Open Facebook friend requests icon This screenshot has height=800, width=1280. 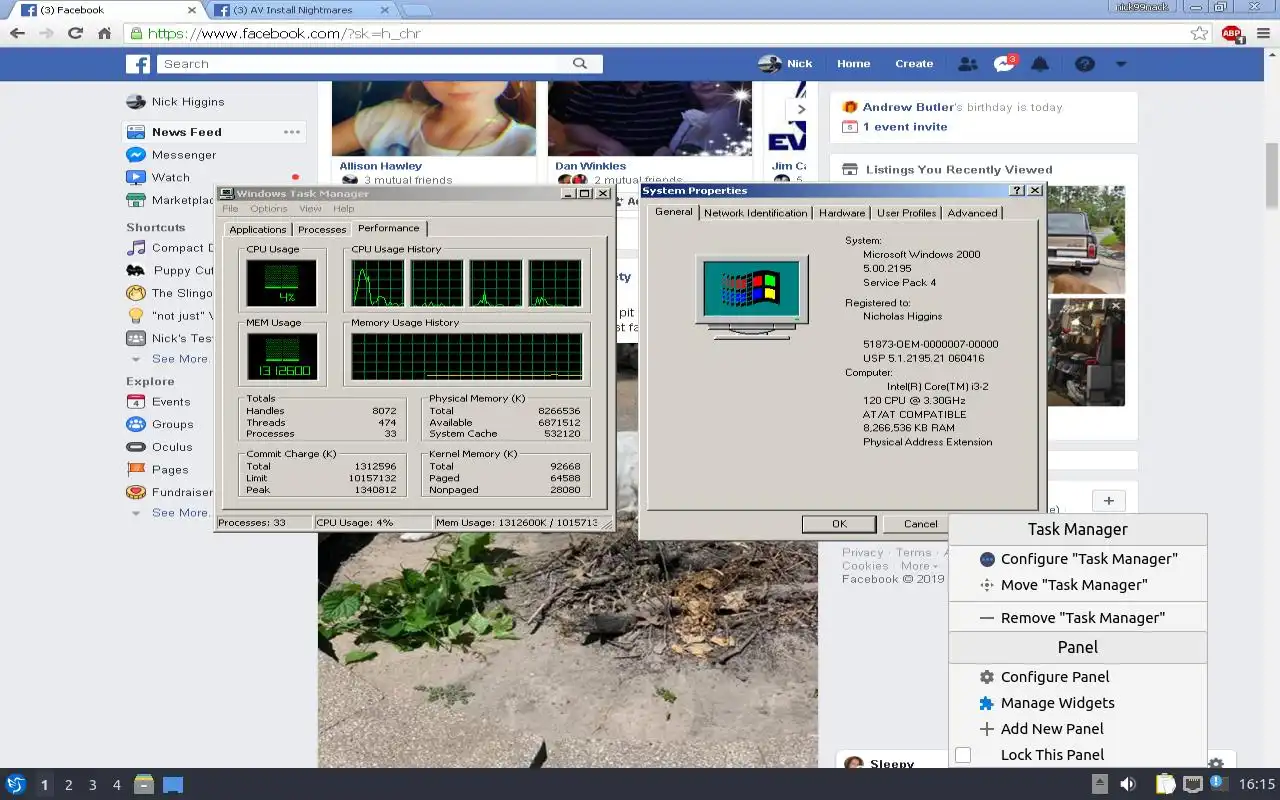pos(967,64)
